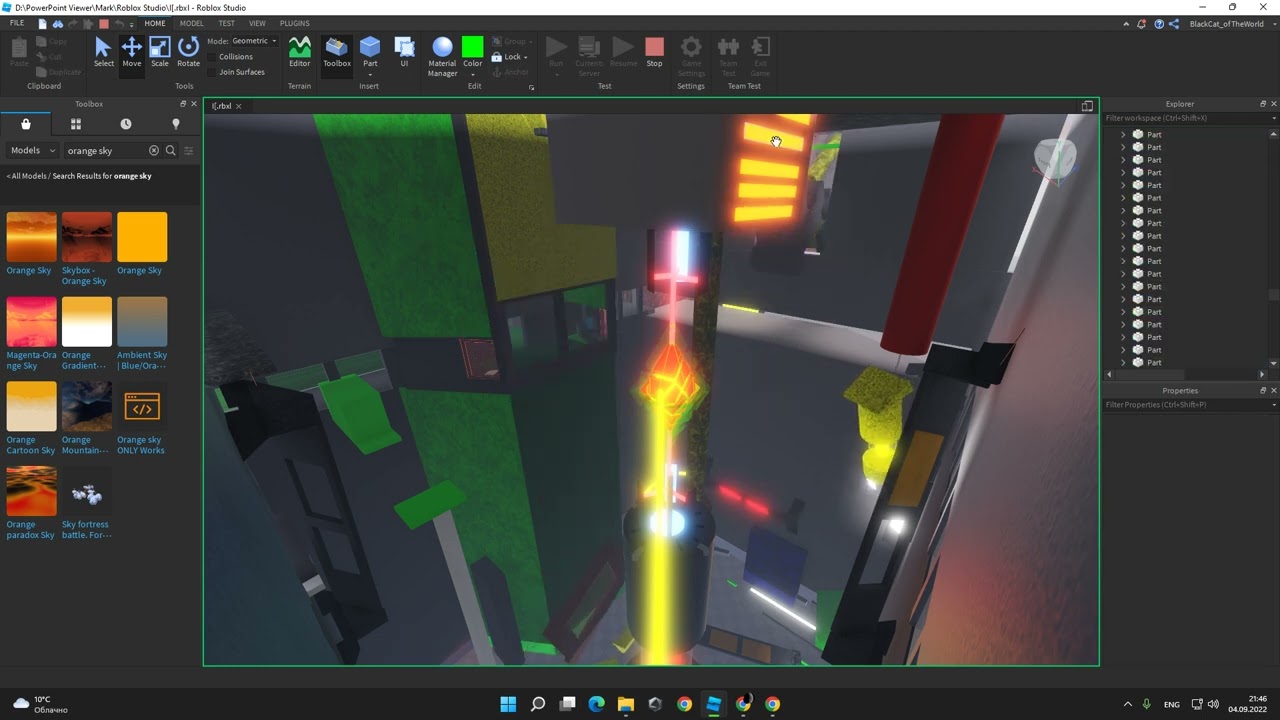Undock the Explorer panel
This screenshot has width=1280, height=720.
1263,104
